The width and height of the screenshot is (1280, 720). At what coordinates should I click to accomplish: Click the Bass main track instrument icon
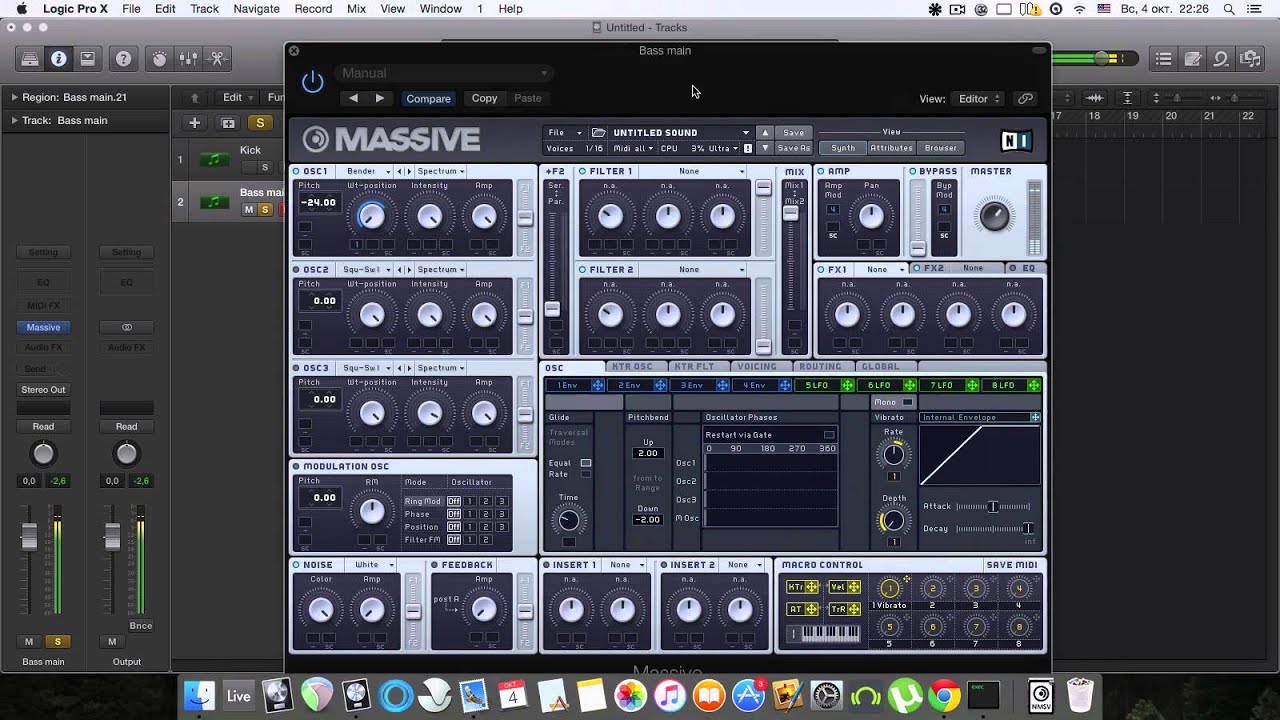coord(213,202)
